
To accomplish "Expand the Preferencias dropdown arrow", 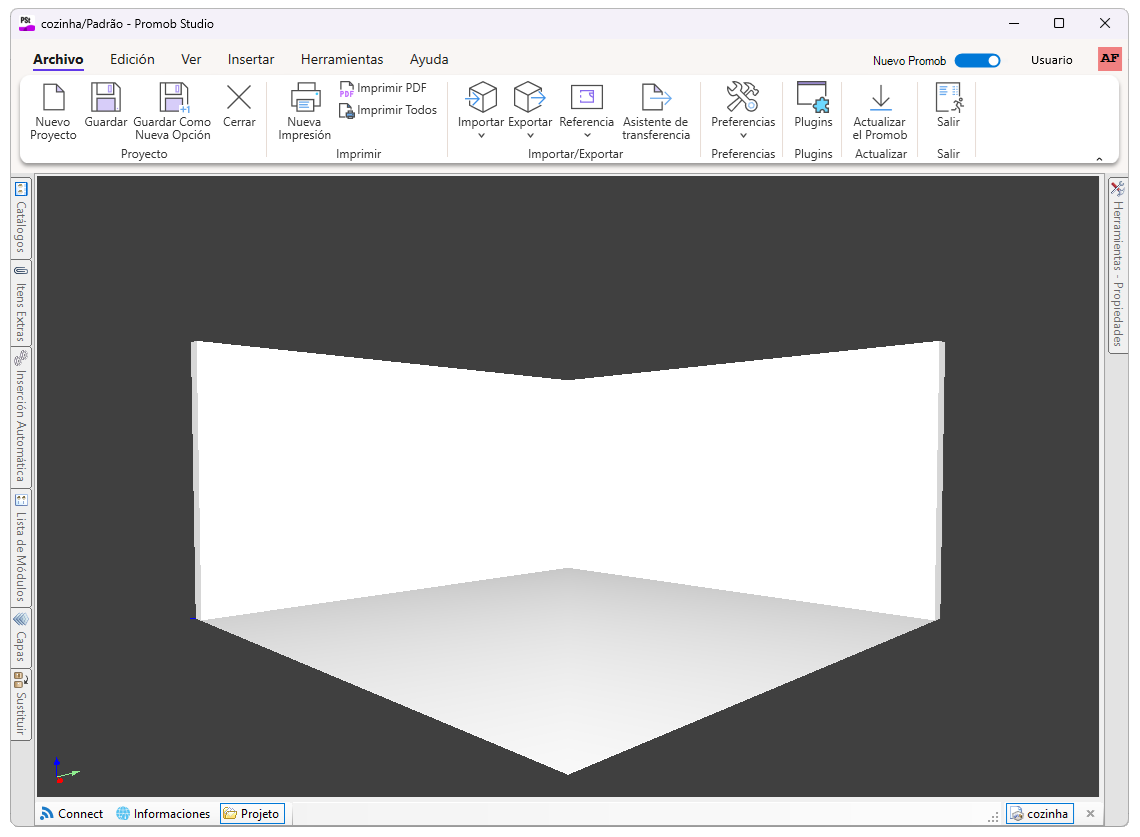I will pyautogui.click(x=743, y=136).
